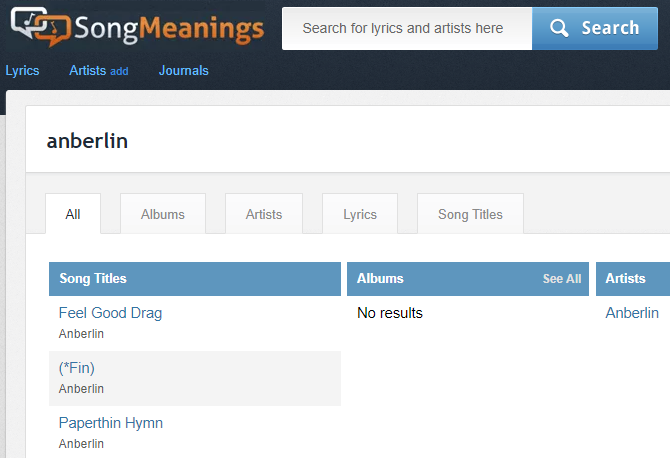The height and width of the screenshot is (458, 670).
Task: Open the Artists navigation link
Action: pyautogui.click(x=87, y=71)
